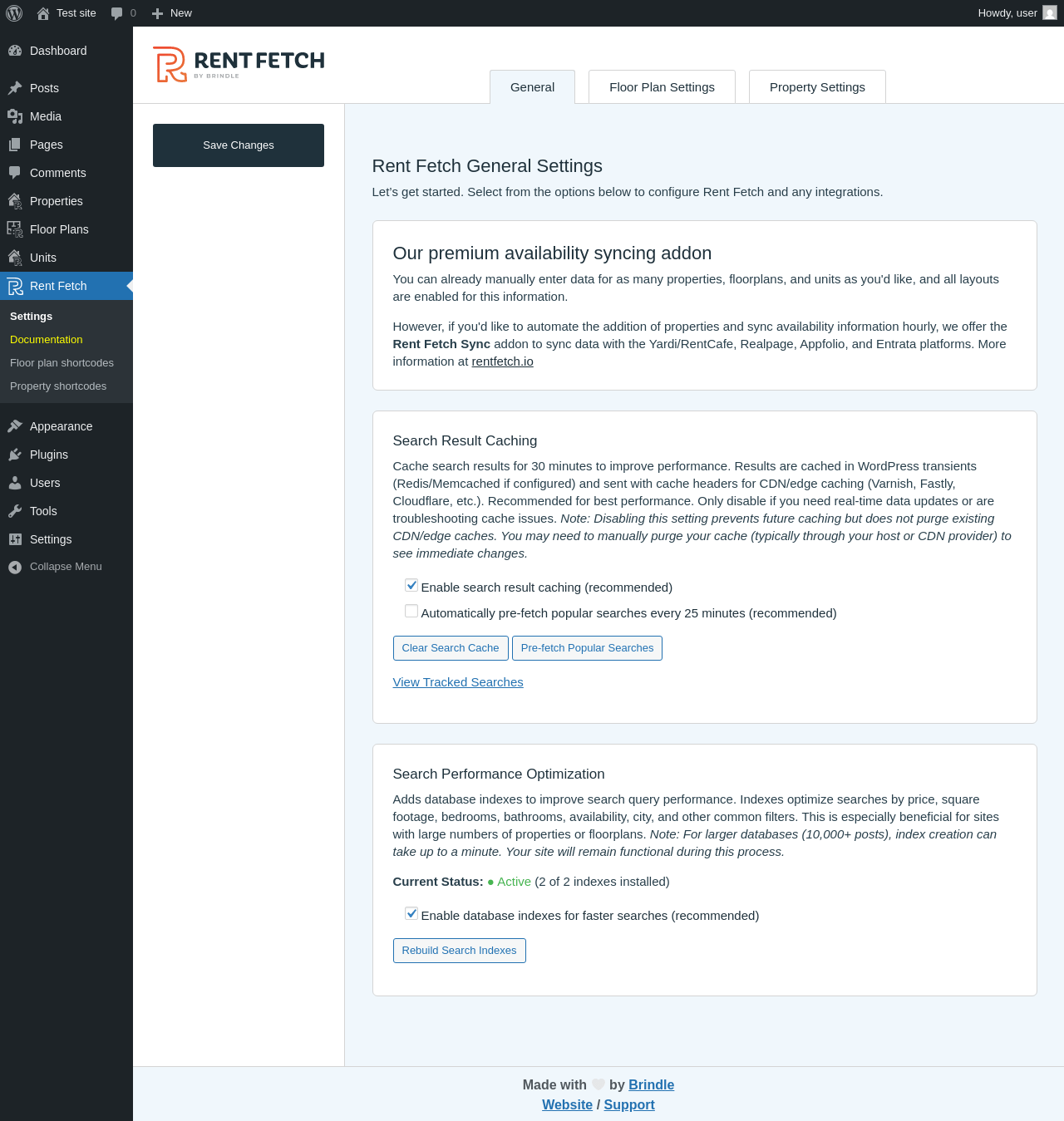Open the Floor Plan Settings tab
Image resolution: width=1064 pixels, height=1121 pixels.
pos(662,87)
